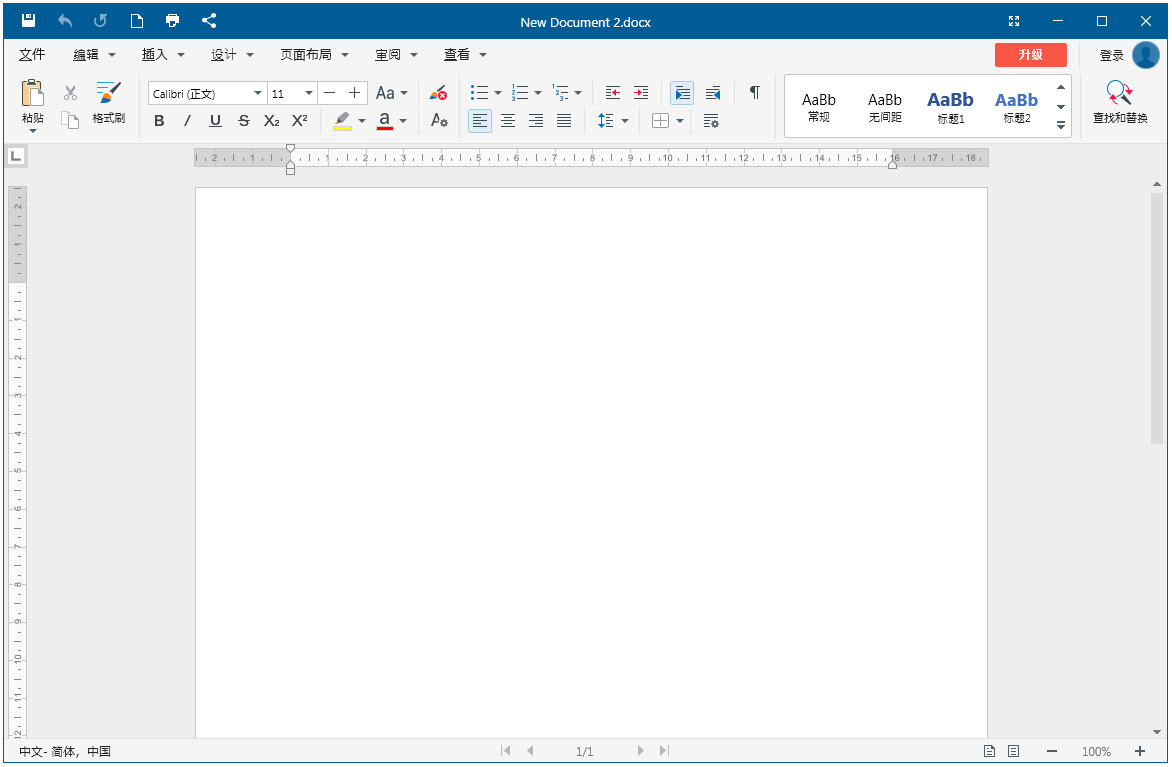Click the user profile avatar
Image resolution: width=1172 pixels, height=767 pixels.
1146,55
